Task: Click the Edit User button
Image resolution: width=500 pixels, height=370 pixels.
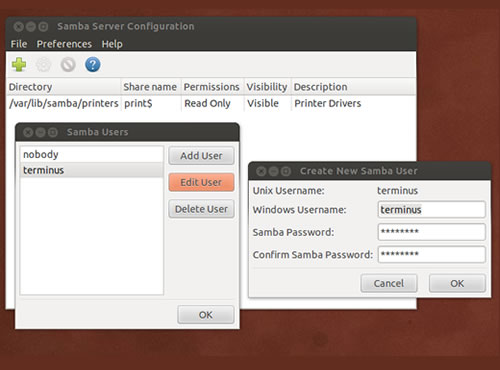Action: tap(201, 182)
